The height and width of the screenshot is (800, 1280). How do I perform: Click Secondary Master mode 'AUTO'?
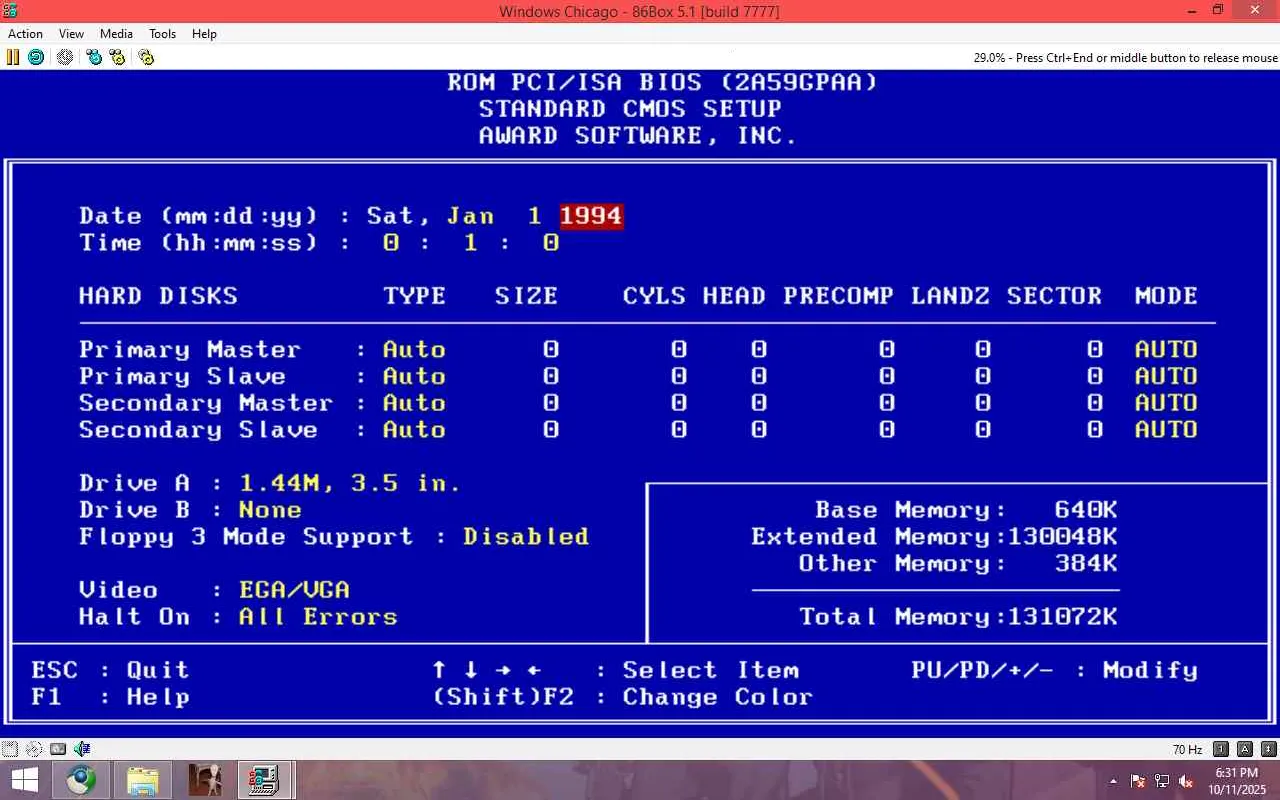coord(1166,403)
